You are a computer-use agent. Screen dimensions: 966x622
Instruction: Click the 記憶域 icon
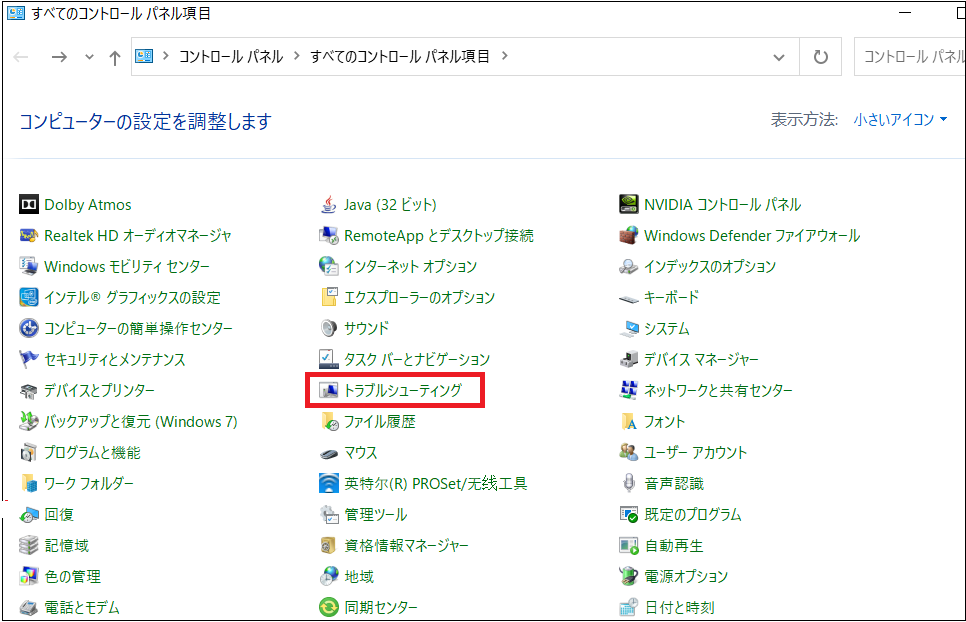pos(28,546)
